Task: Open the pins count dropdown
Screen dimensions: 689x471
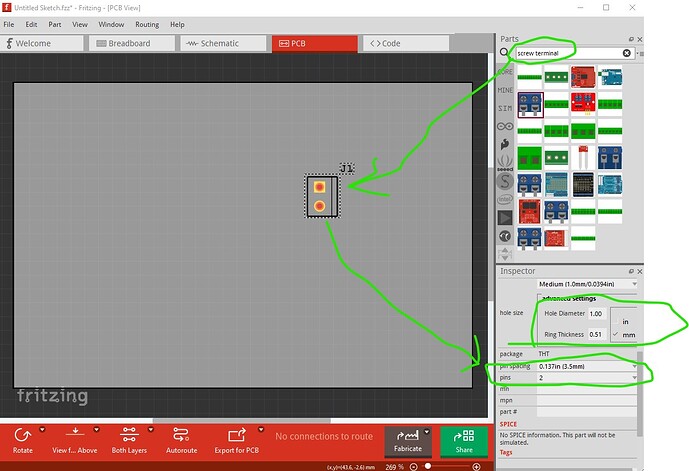Action: click(x=587, y=377)
